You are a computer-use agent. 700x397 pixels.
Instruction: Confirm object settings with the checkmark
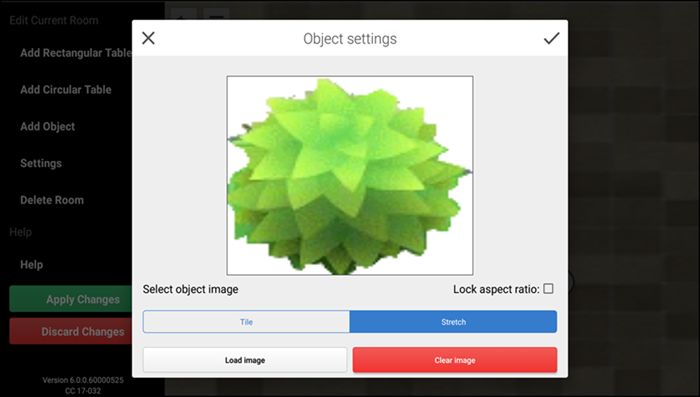(x=551, y=38)
